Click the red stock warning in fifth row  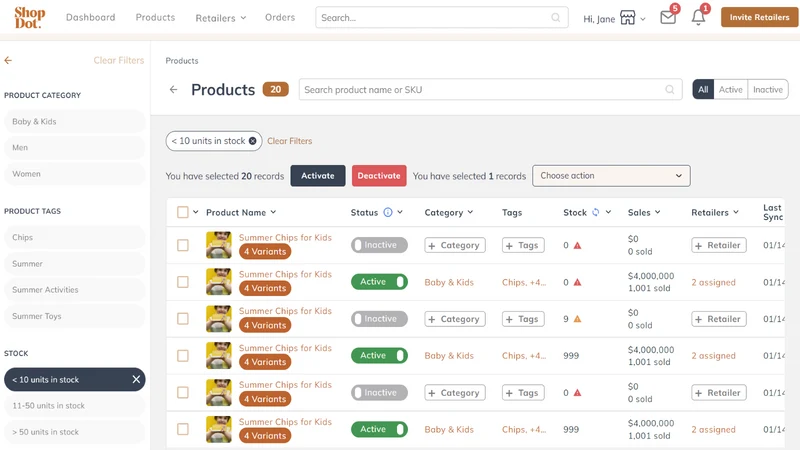(x=578, y=393)
